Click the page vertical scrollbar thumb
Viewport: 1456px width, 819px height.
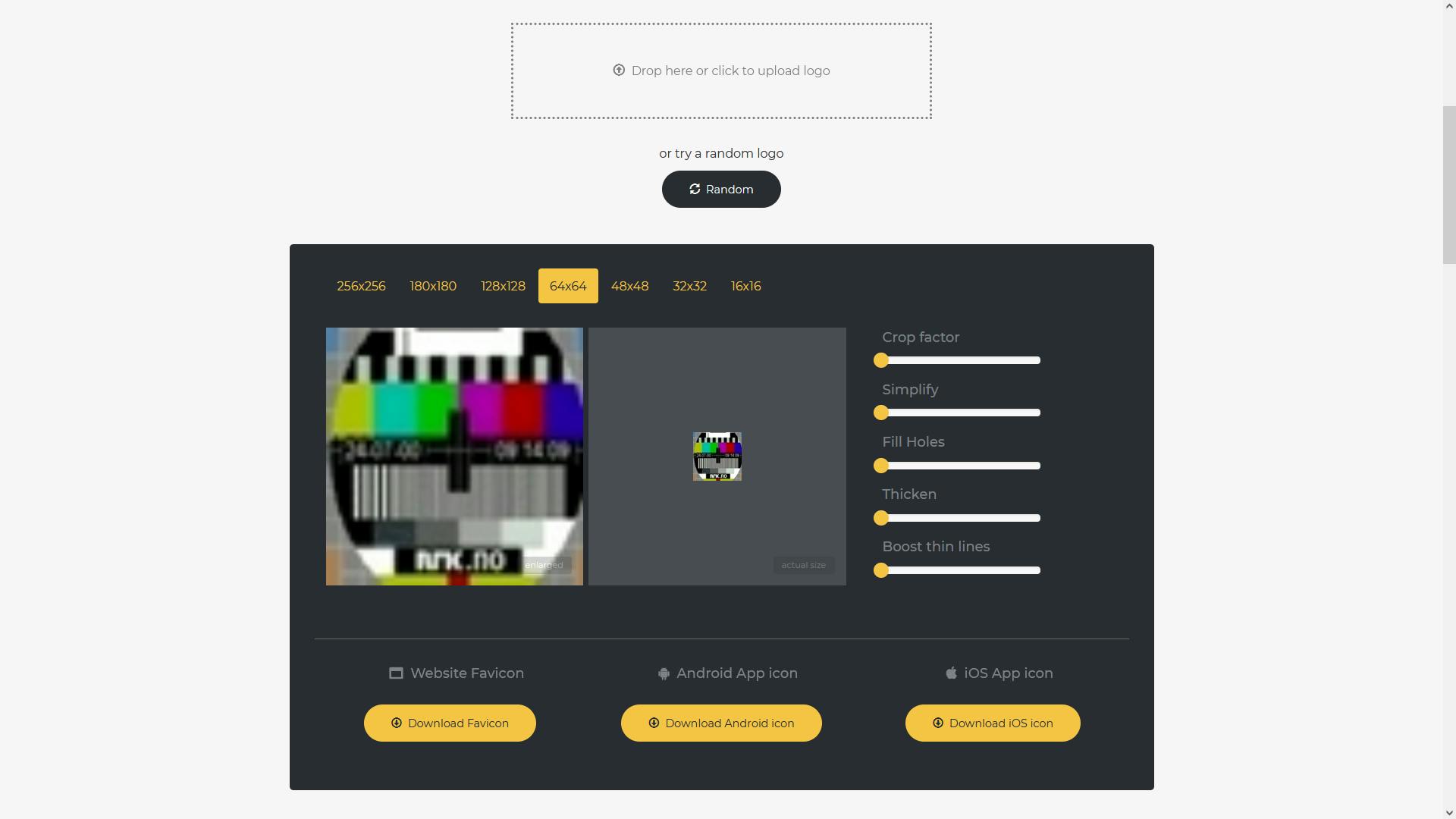tap(1448, 185)
